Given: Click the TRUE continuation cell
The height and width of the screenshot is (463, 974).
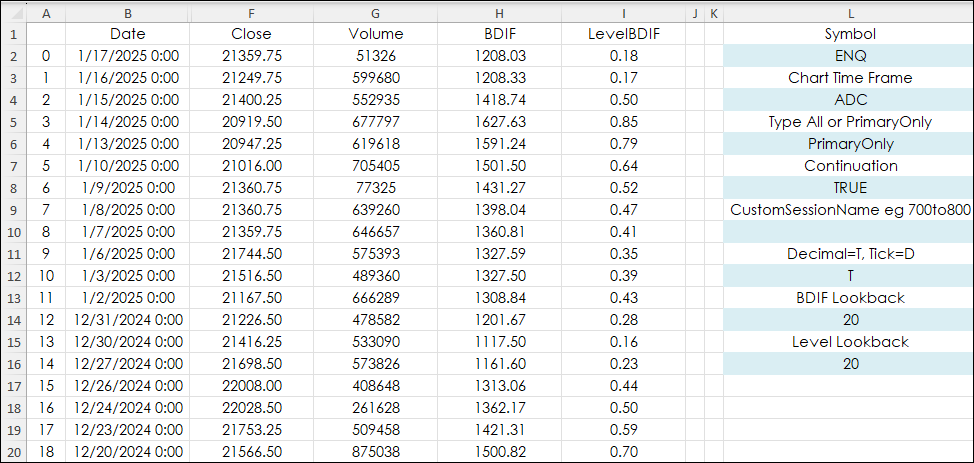Looking at the screenshot, I should 849,188.
